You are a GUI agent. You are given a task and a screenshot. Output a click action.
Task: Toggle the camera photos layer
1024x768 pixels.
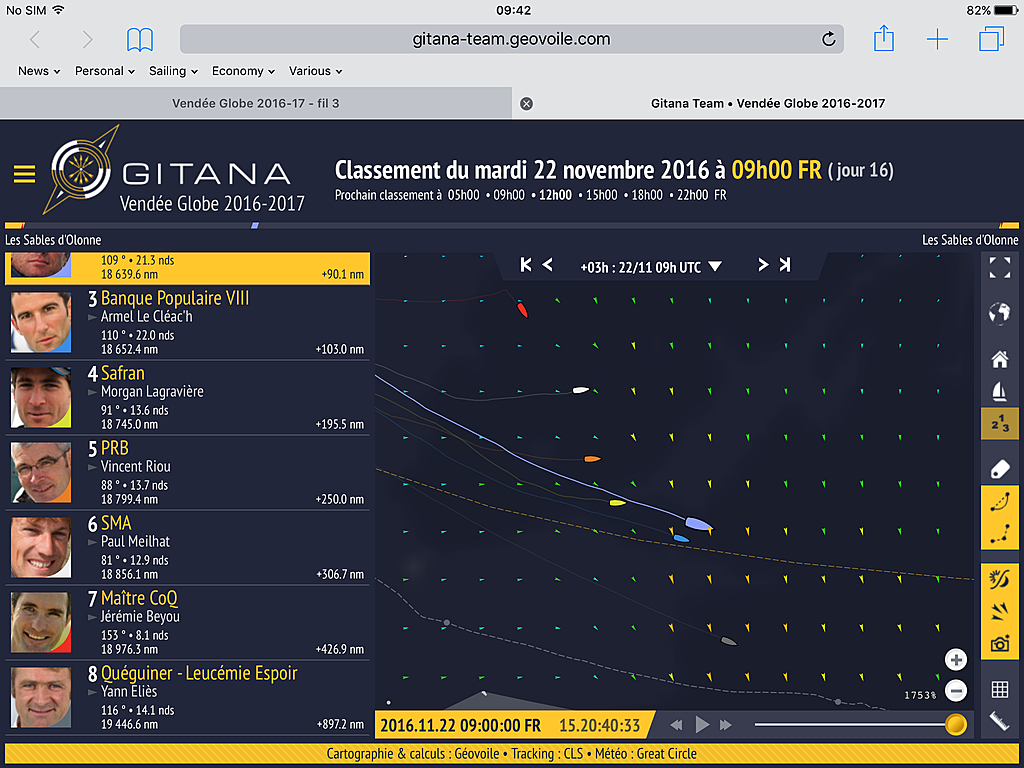[1000, 644]
